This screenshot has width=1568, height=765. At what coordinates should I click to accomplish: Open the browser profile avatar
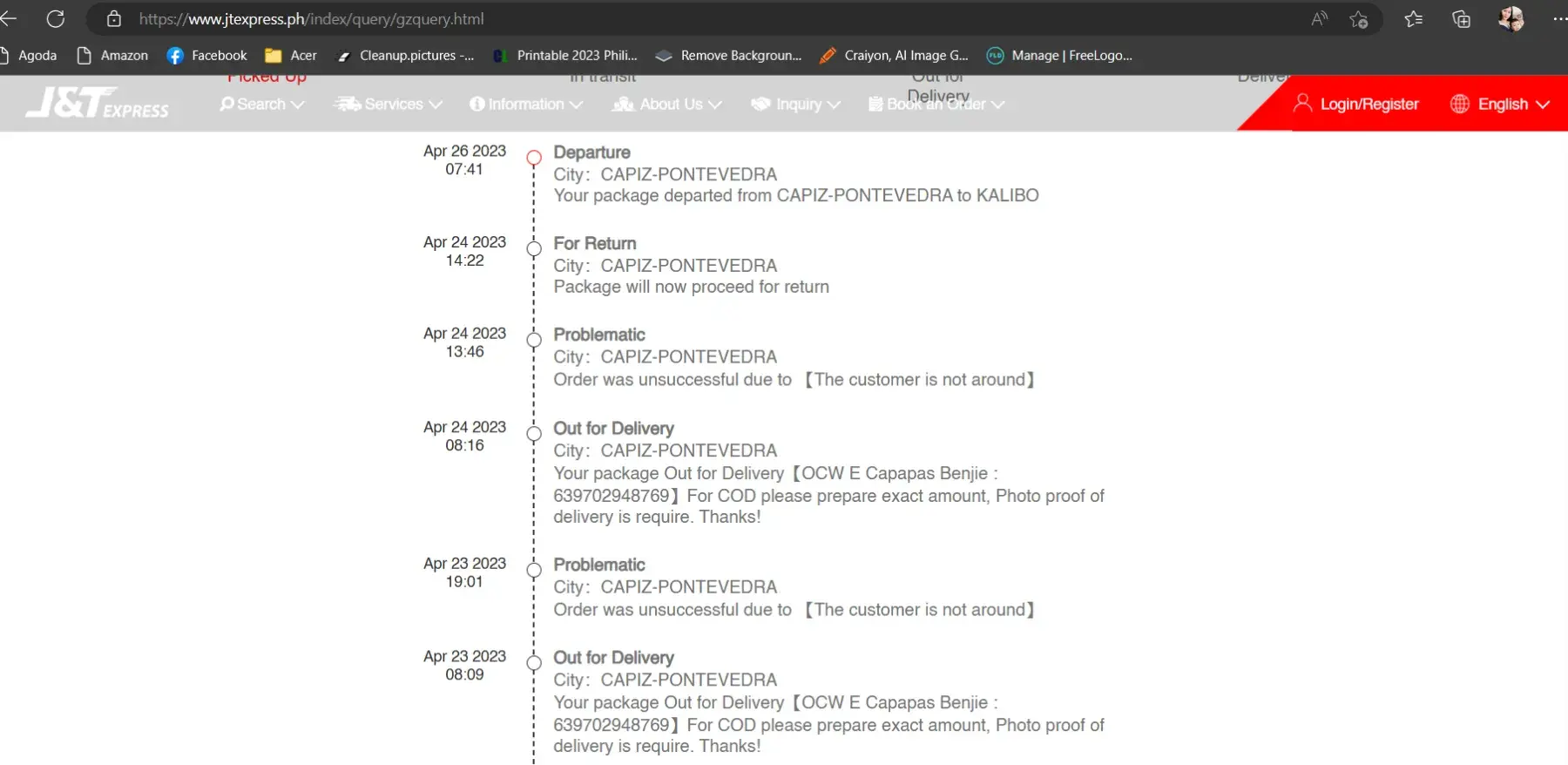1511,18
